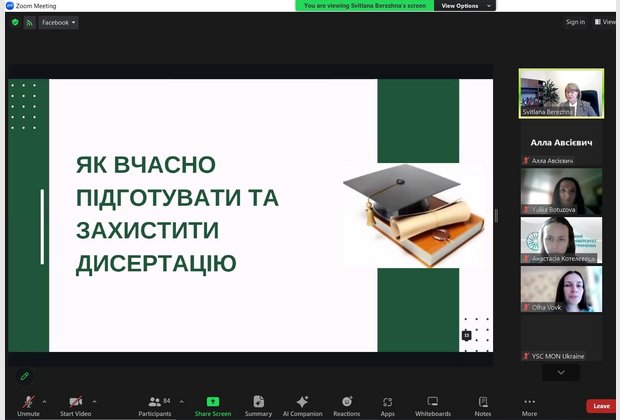Screen dimensions: 620x420
Task: Click the Sign in button
Action: 575,22
